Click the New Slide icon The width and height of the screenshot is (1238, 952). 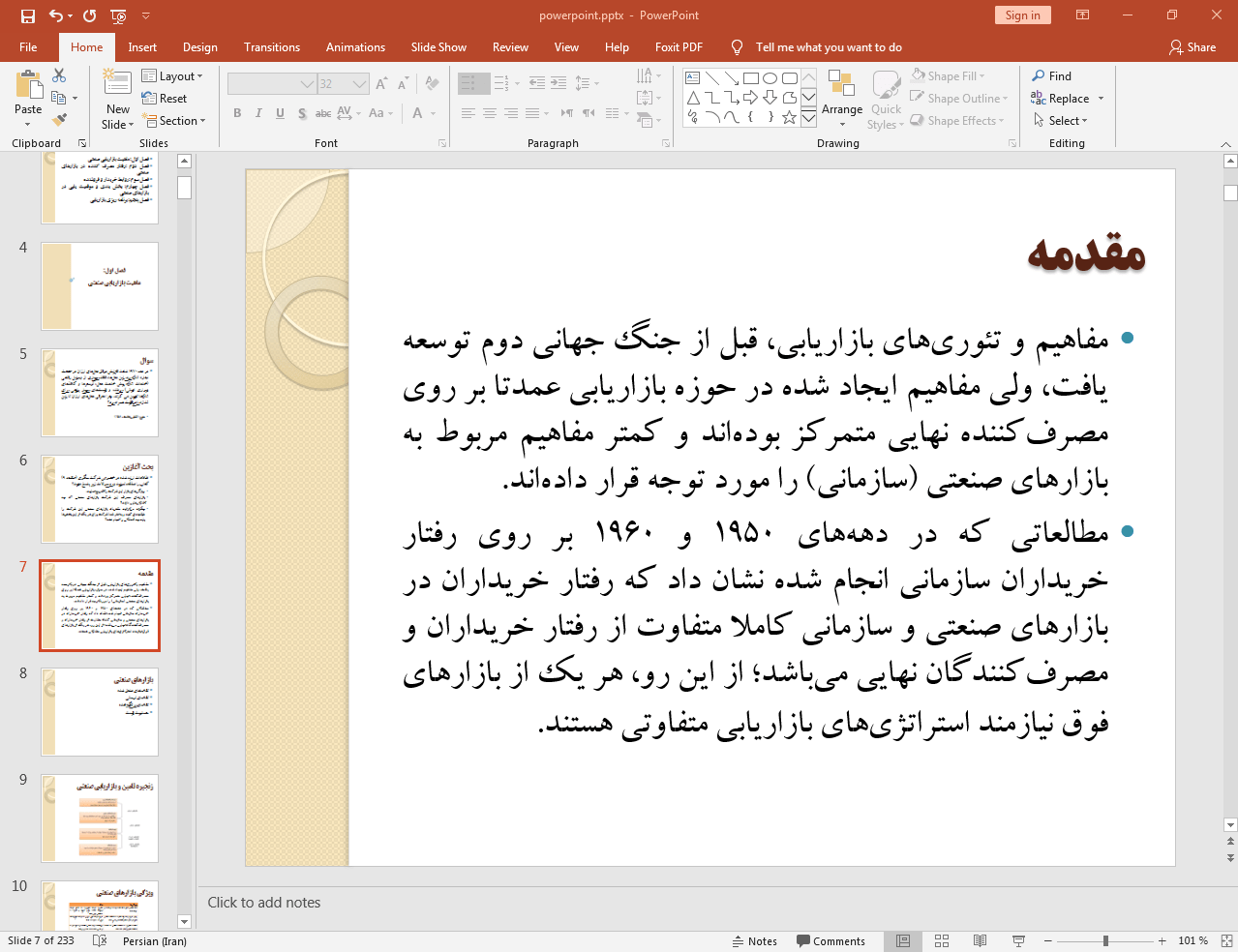(117, 85)
